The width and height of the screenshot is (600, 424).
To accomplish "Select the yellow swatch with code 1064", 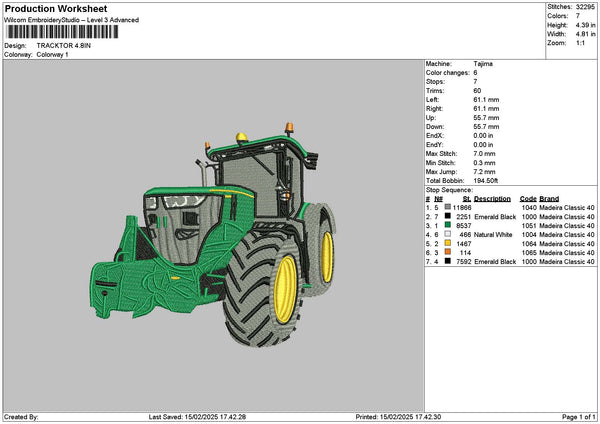I will (445, 243).
